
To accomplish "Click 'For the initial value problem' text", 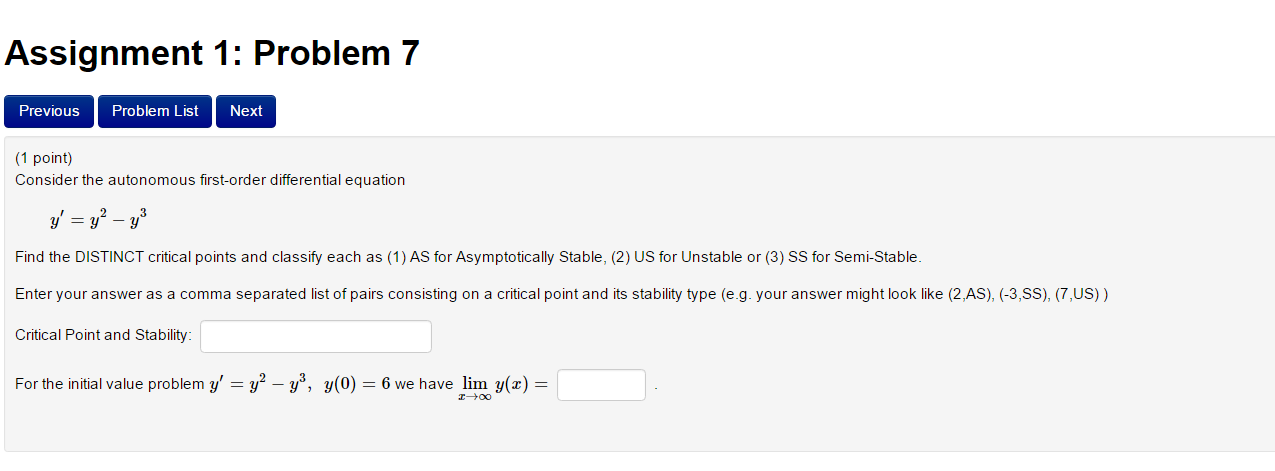I will (x=109, y=385).
